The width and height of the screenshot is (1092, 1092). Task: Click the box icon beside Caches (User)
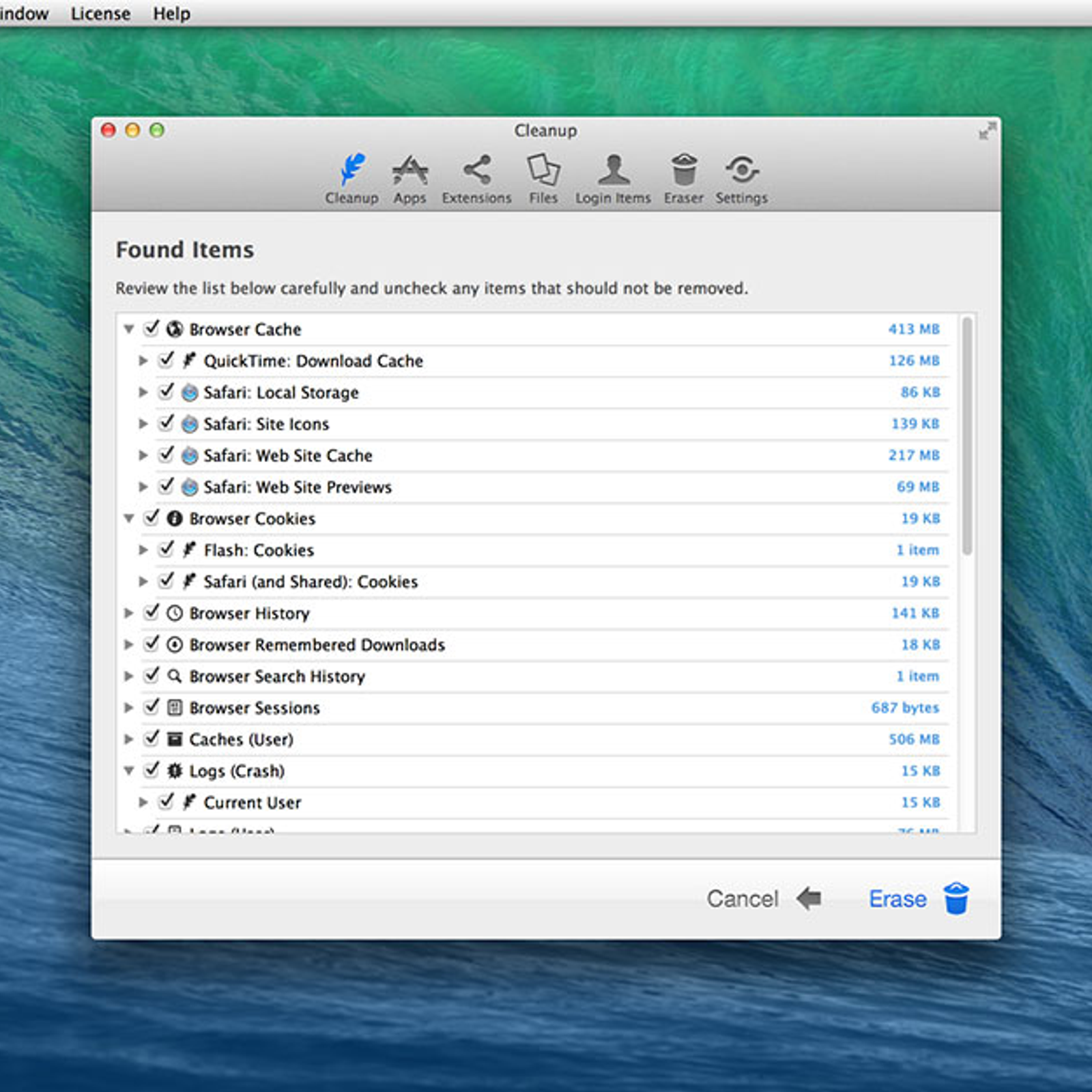(x=175, y=739)
